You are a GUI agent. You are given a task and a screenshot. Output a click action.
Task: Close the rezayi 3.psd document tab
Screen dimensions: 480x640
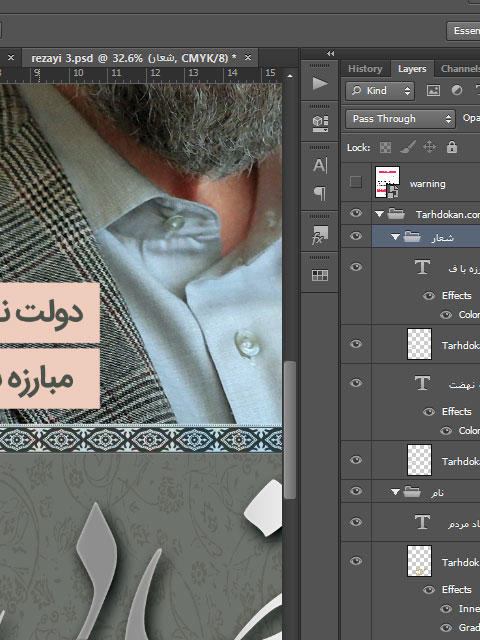click(x=248, y=58)
